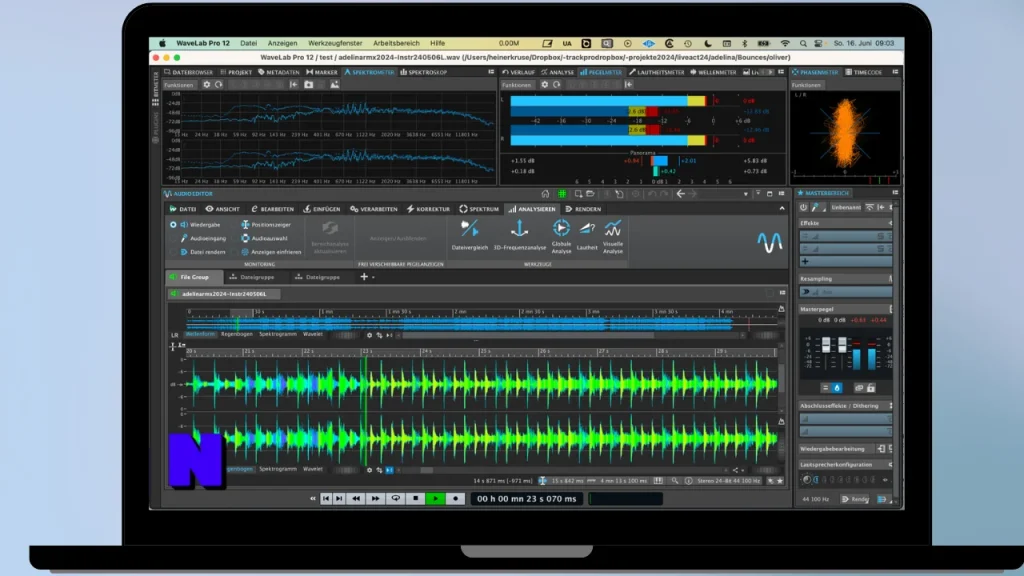Select the Audioeingang monitoring option
The width and height of the screenshot is (1024, 576).
tap(173, 238)
